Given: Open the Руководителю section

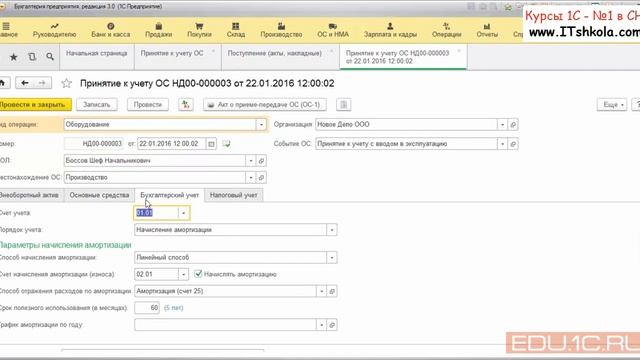Looking at the screenshot, I should tap(54, 30).
